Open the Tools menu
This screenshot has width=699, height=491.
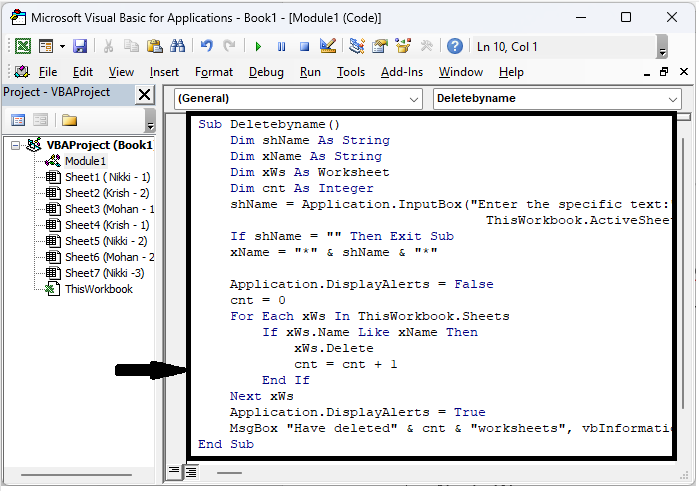coord(351,72)
